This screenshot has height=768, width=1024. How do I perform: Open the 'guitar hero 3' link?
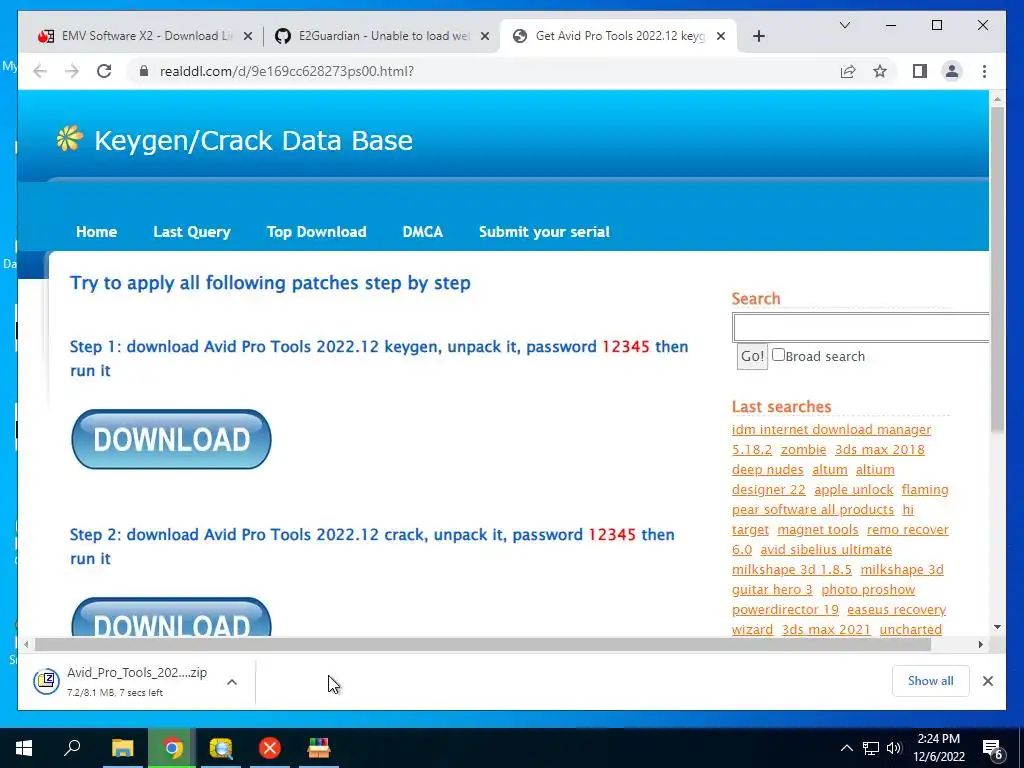click(x=772, y=590)
